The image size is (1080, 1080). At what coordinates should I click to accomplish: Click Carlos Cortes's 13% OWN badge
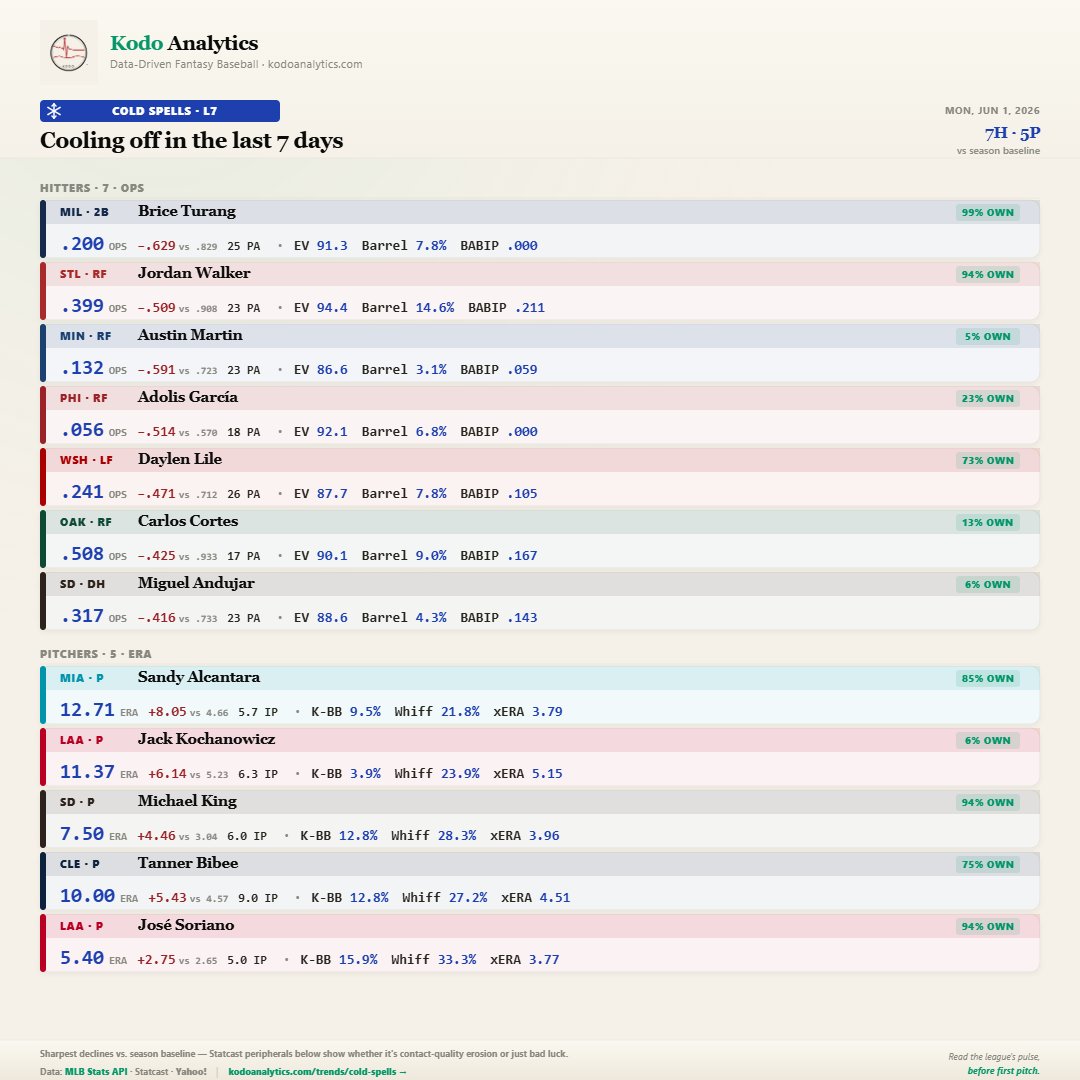tap(988, 522)
